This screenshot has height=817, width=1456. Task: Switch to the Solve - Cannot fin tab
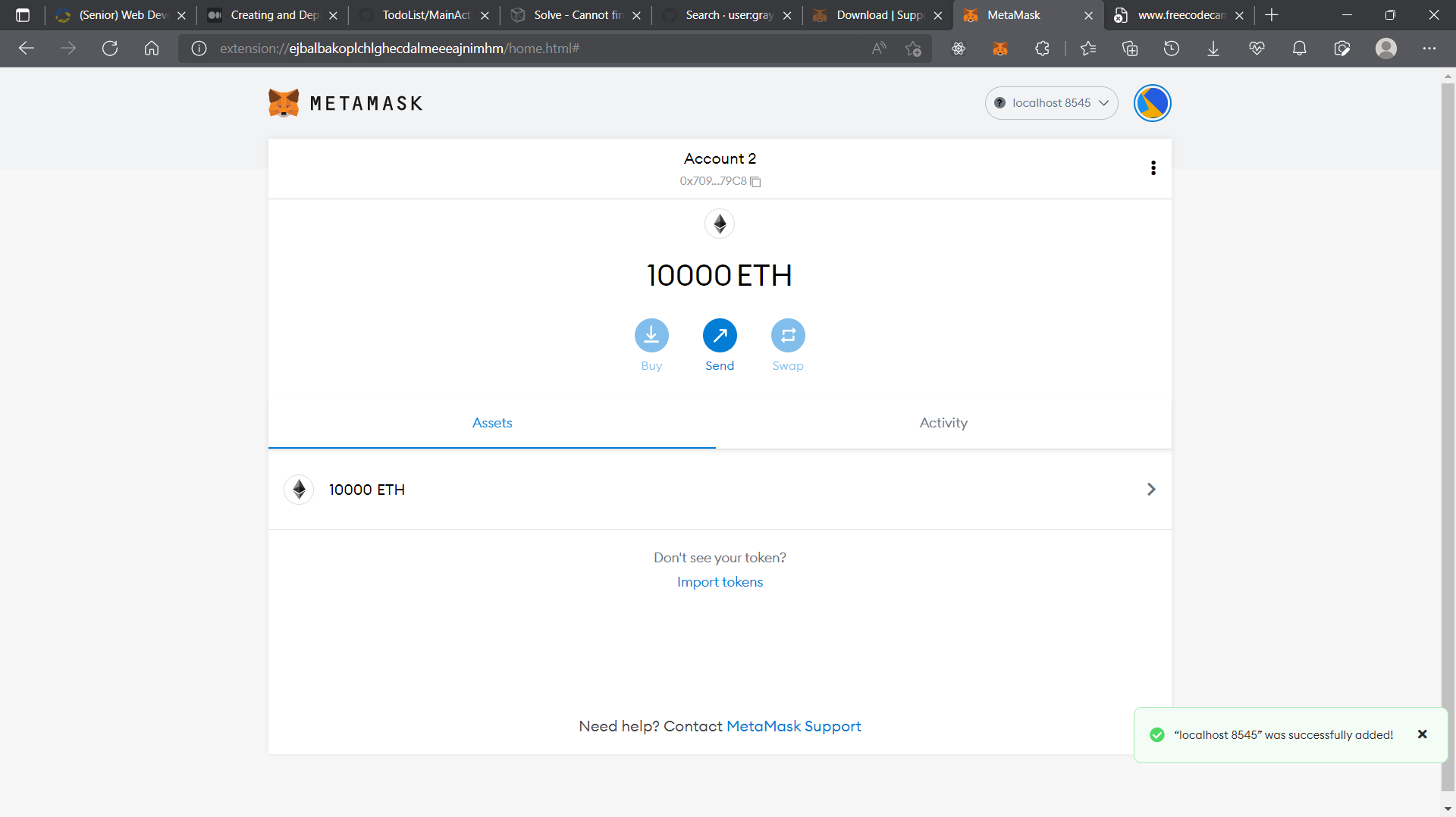(x=576, y=15)
